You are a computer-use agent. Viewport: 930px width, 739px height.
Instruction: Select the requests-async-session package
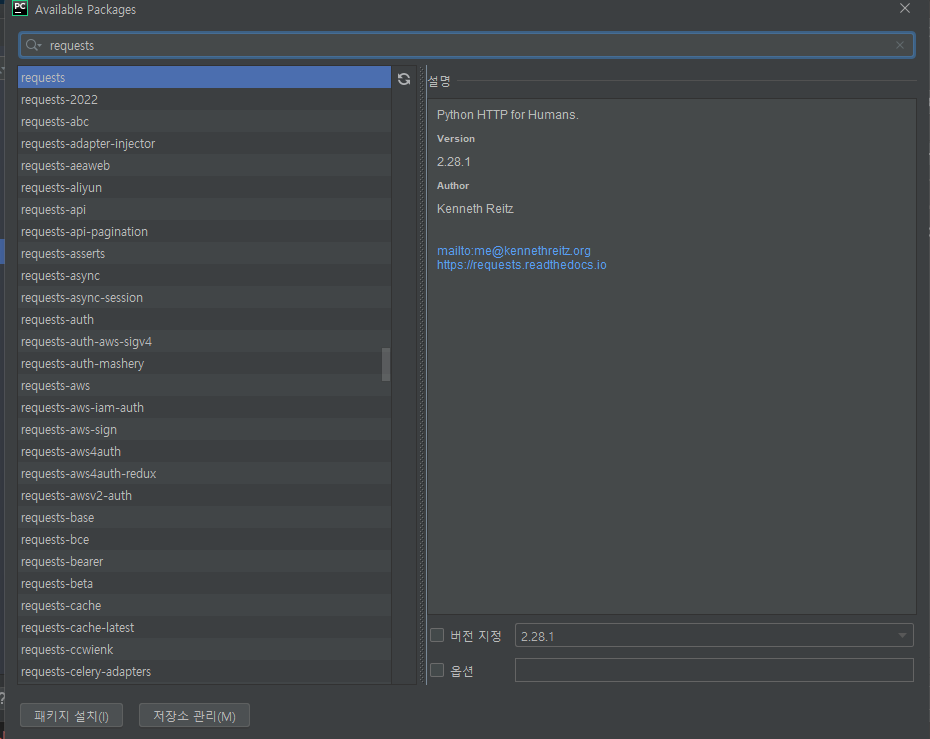click(204, 298)
